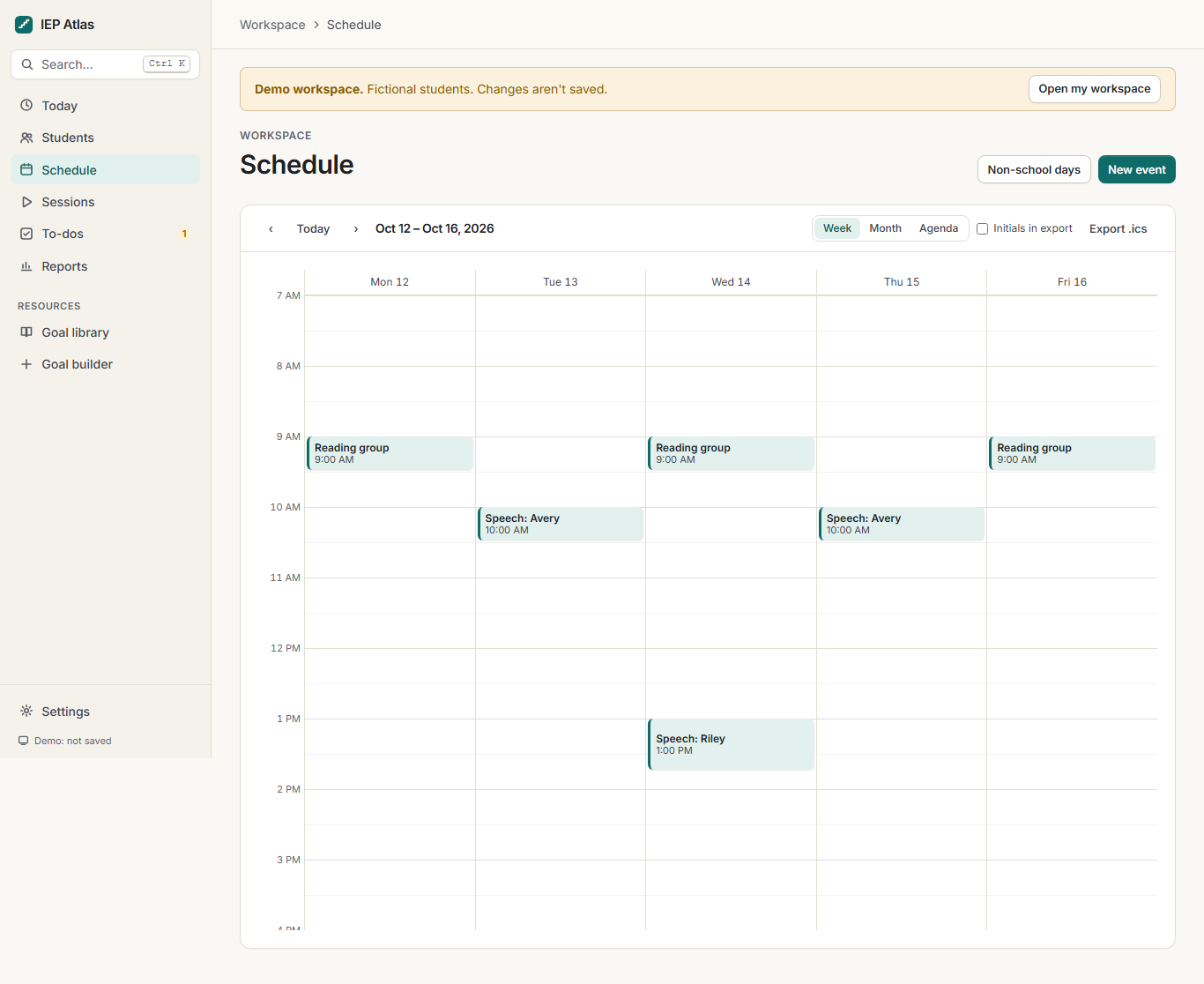
Task: Click the Settings gear icon
Action: [x=26, y=712]
